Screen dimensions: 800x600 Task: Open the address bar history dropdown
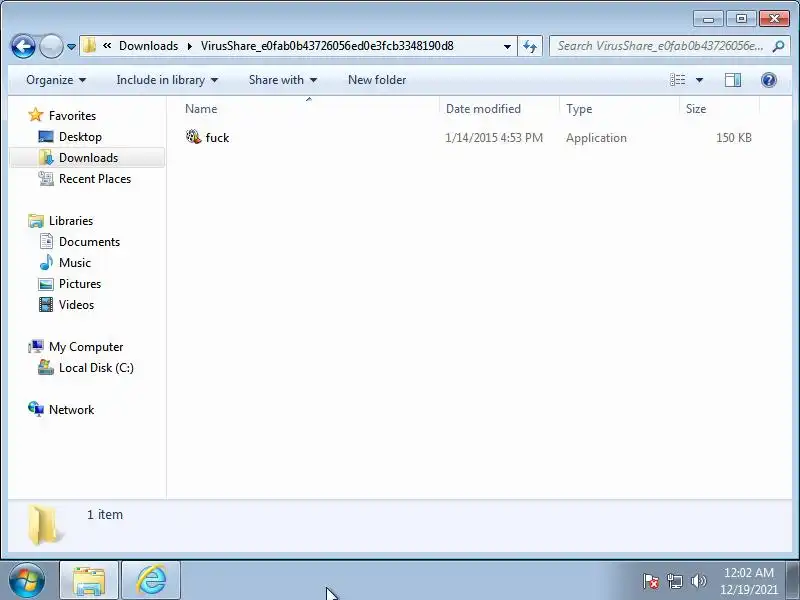tap(507, 46)
